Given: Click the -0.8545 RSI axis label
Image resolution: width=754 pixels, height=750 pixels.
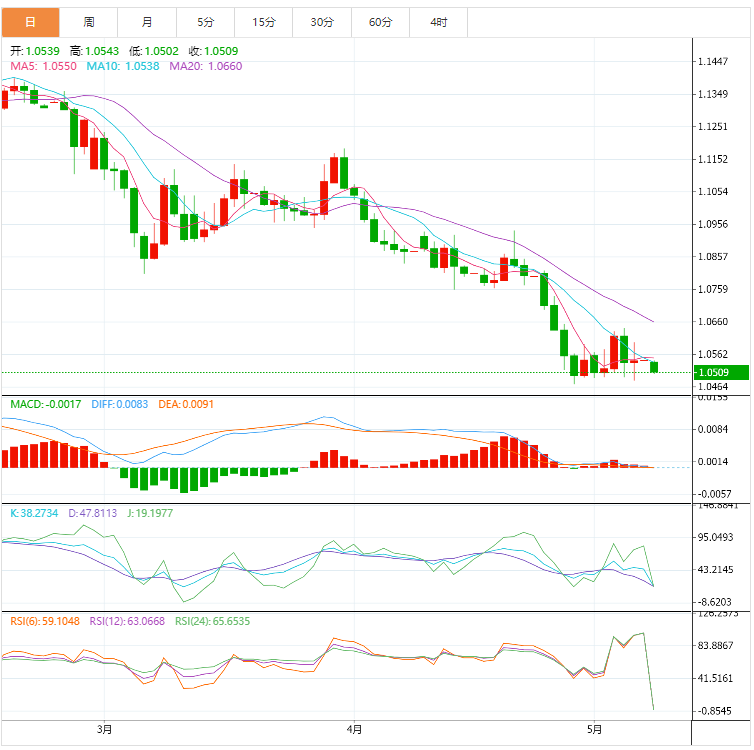Looking at the screenshot, I should tap(715, 711).
